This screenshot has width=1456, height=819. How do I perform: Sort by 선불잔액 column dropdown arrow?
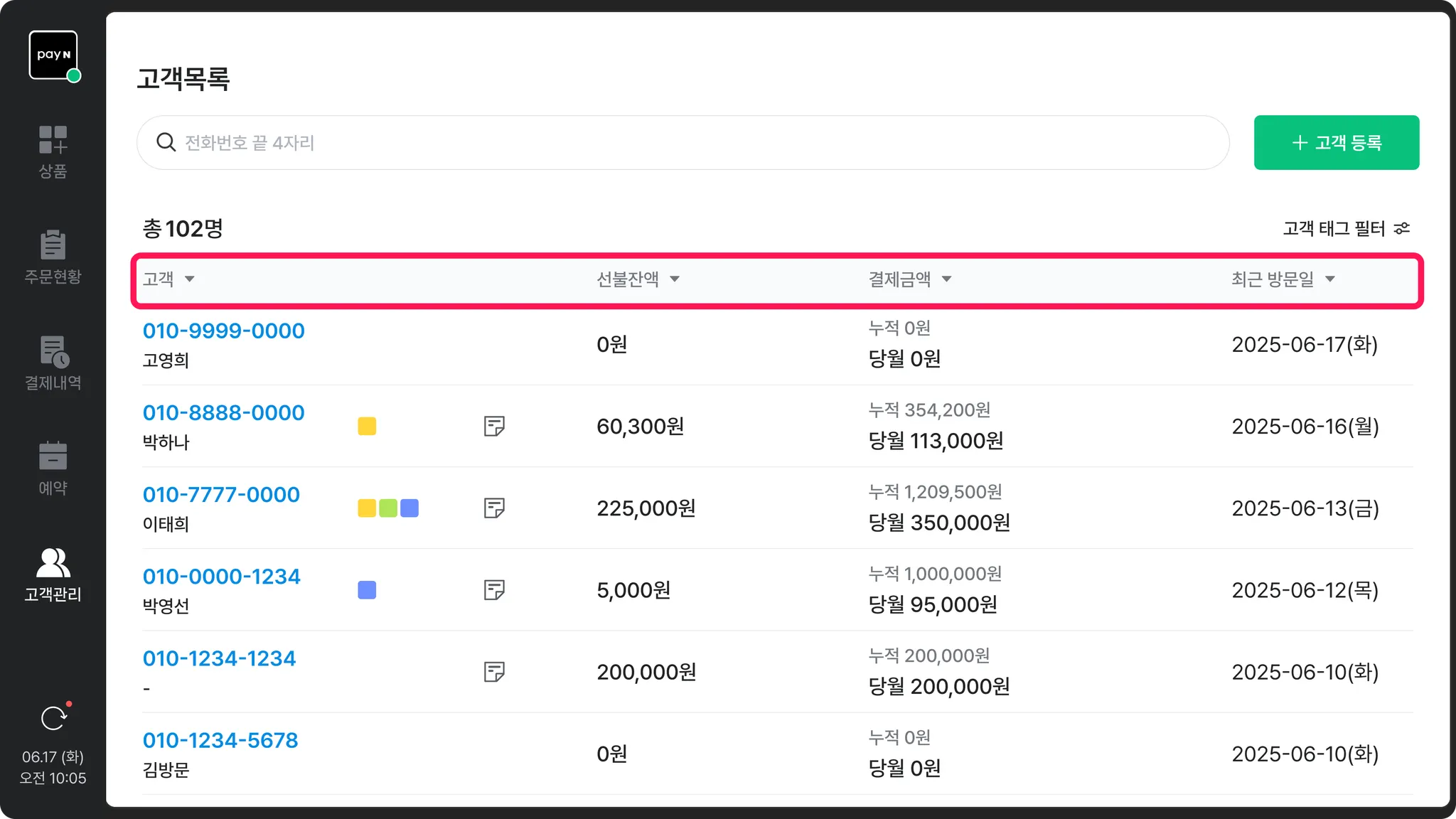[675, 279]
